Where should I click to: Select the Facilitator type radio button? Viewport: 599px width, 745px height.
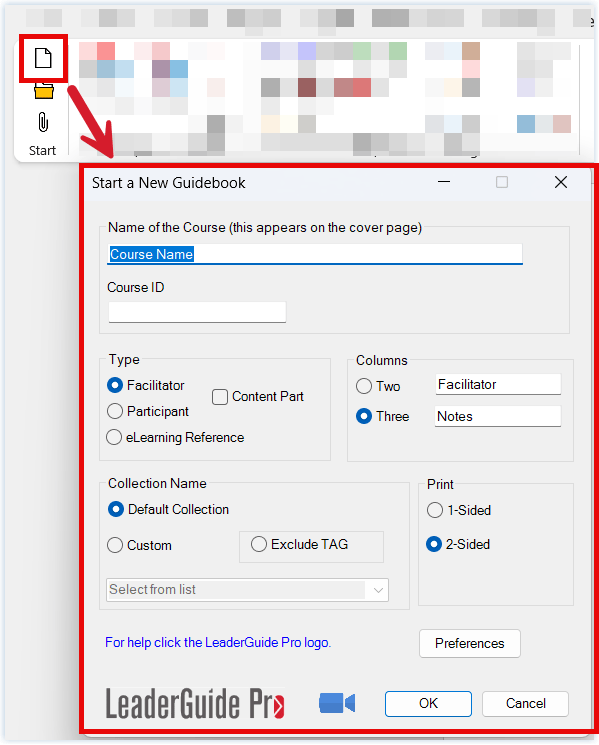tap(115, 385)
